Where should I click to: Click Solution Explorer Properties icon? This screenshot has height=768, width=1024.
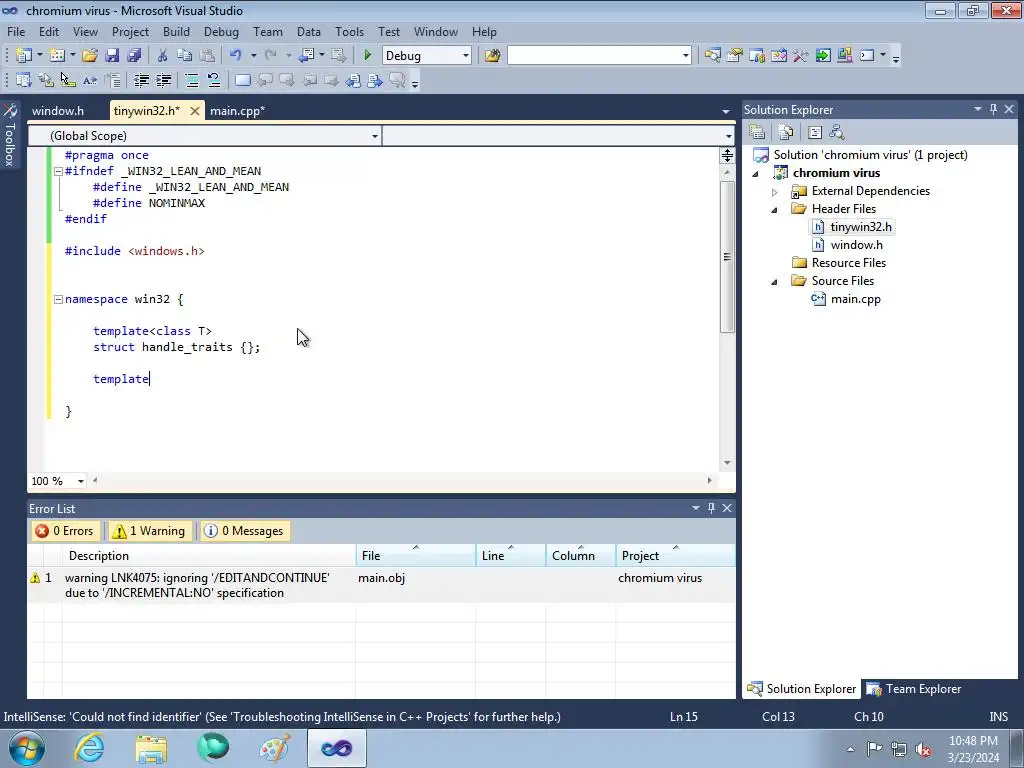pos(758,133)
